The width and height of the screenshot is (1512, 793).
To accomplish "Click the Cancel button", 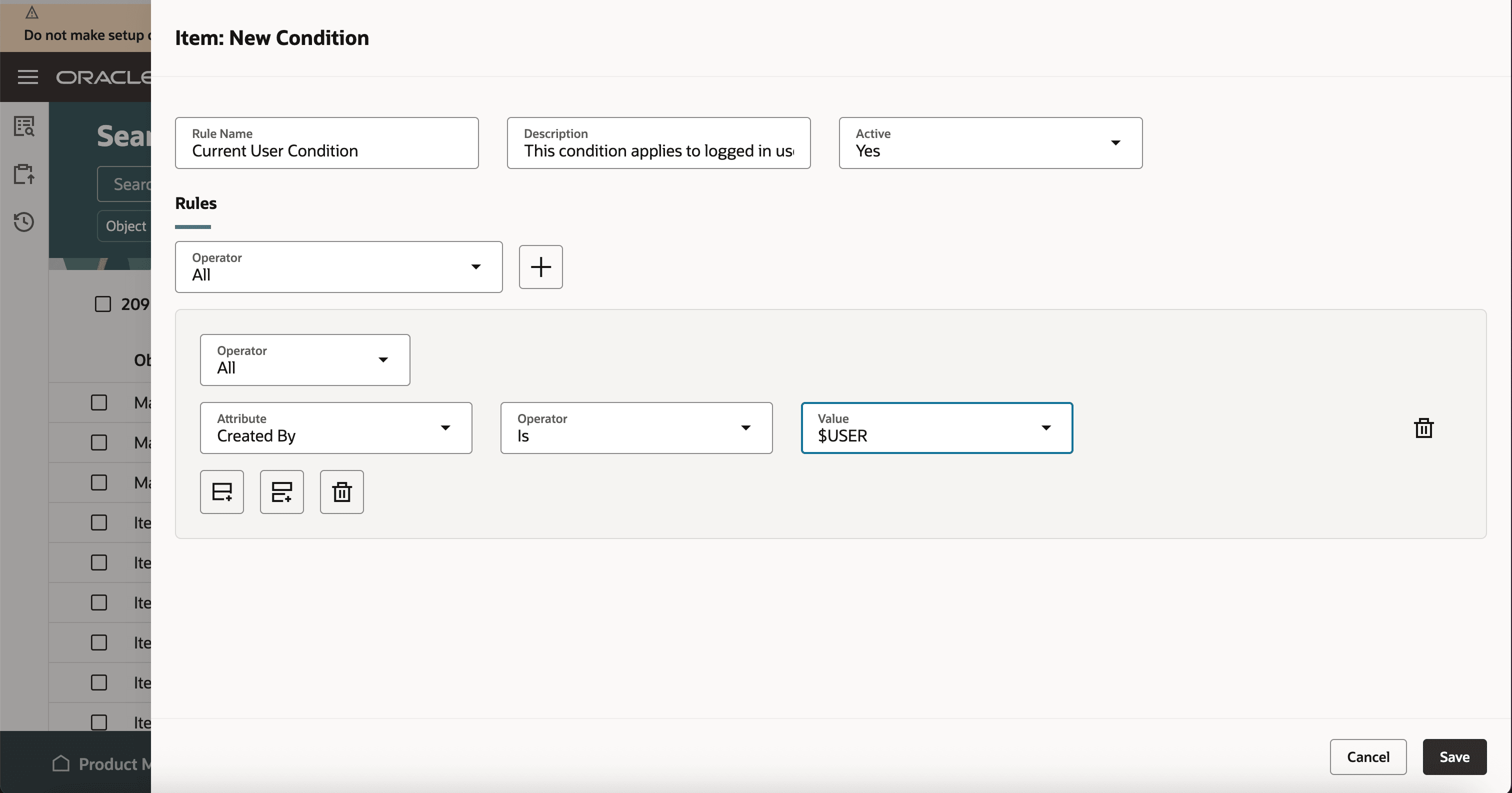I will 1367,756.
